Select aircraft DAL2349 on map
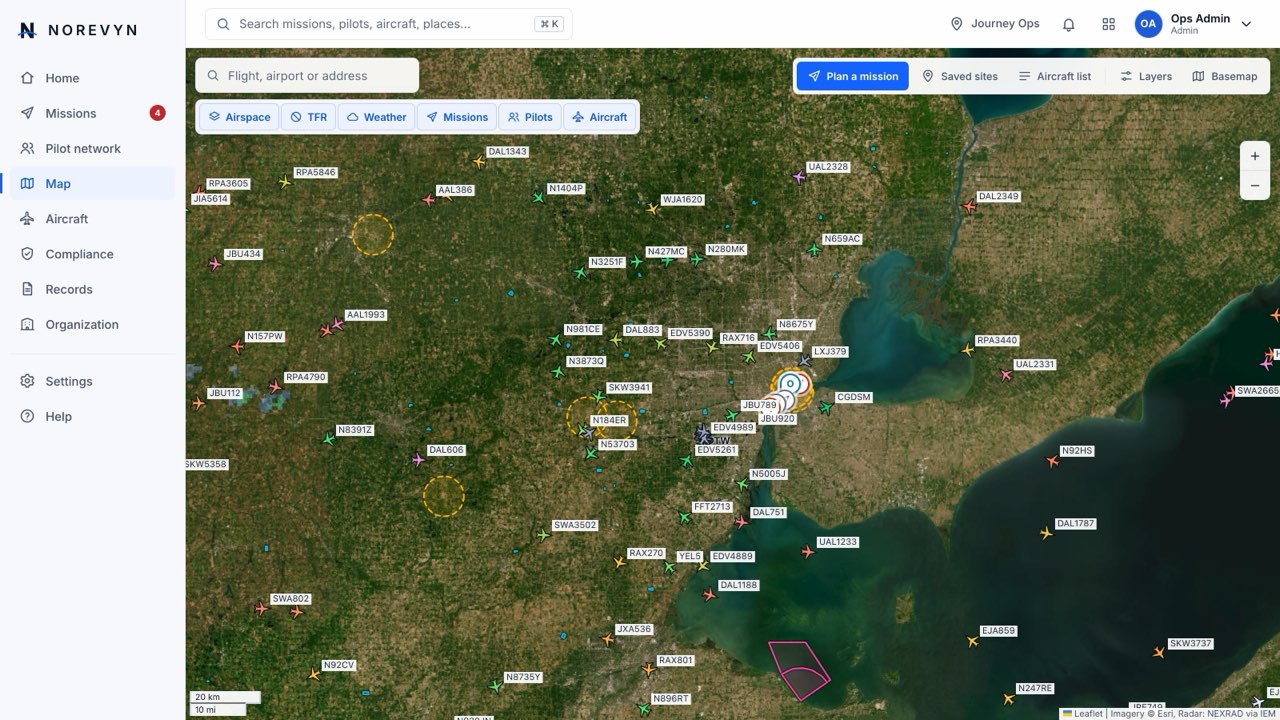The height and width of the screenshot is (720, 1280). tap(968, 207)
